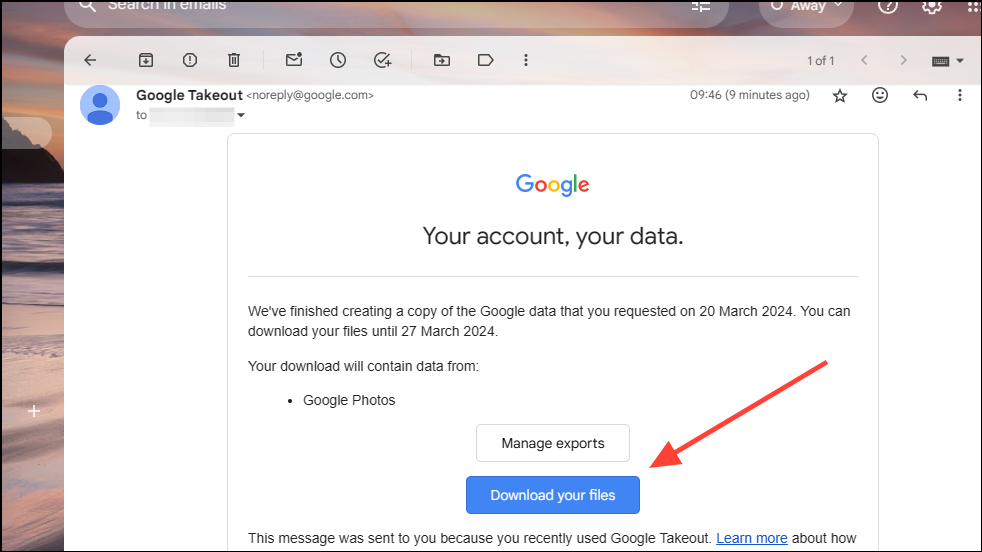The height and width of the screenshot is (552, 982).
Task: Open the toolbar More options menu
Action: (525, 60)
